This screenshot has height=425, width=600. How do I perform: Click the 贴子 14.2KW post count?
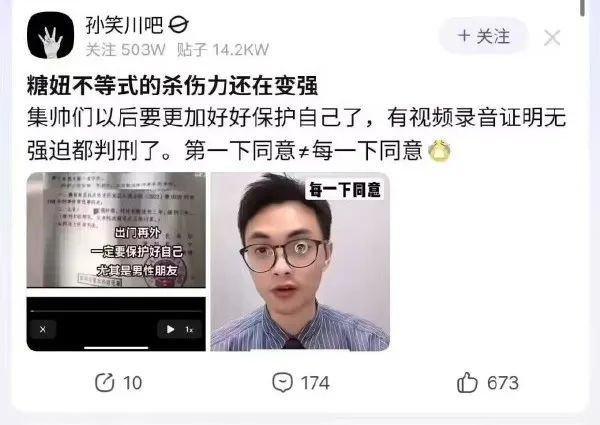pos(223,50)
